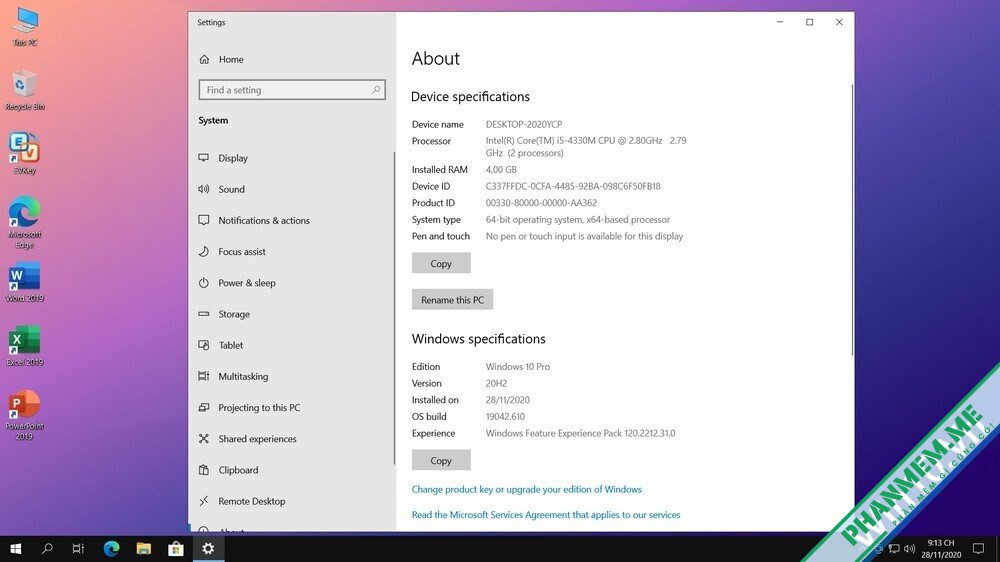Viewport: 1000px width, 562px height.
Task: Select the OS build 19042.610 value
Action: click(x=505, y=417)
